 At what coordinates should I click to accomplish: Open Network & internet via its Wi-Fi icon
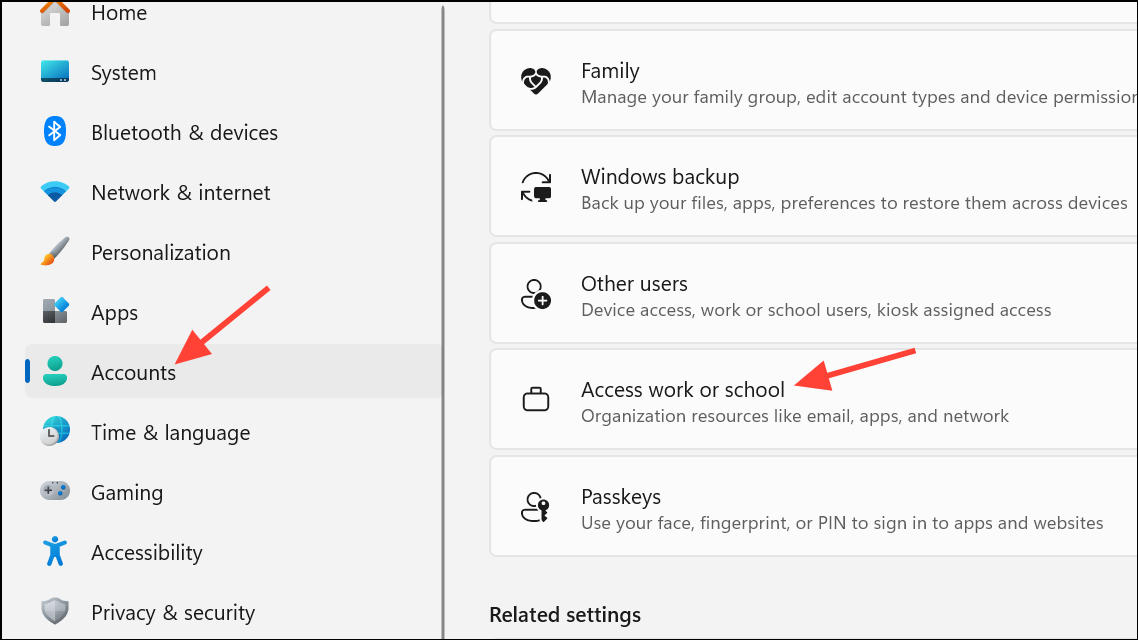53,192
